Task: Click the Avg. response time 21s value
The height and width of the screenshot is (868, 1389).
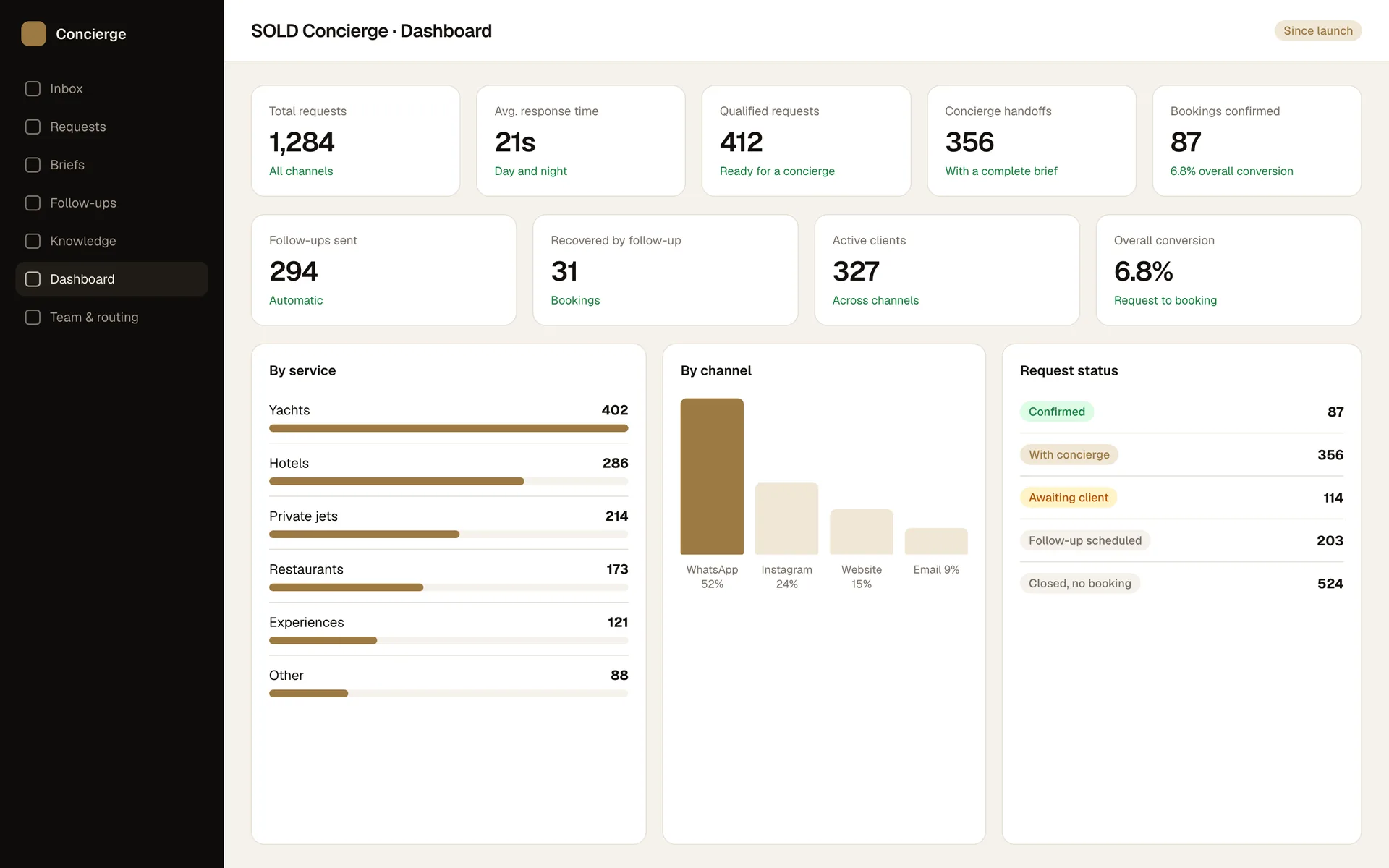Action: [x=515, y=142]
